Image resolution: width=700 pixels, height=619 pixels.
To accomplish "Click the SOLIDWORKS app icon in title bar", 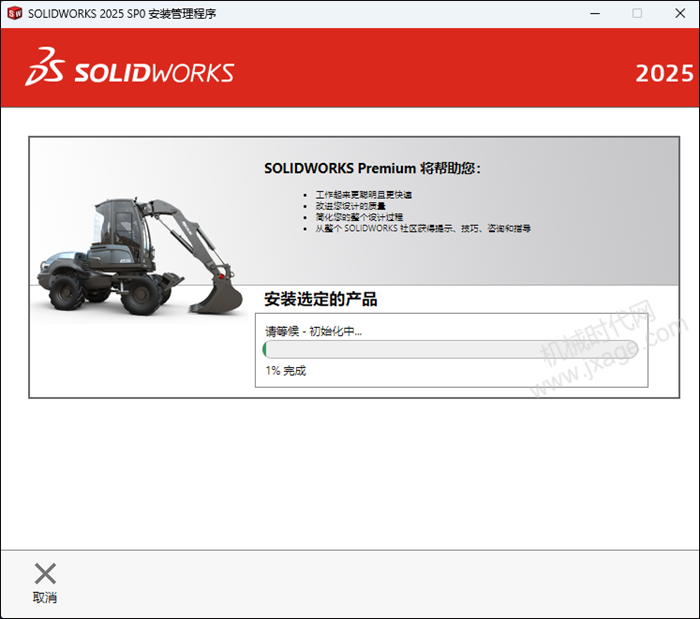I will pos(15,13).
